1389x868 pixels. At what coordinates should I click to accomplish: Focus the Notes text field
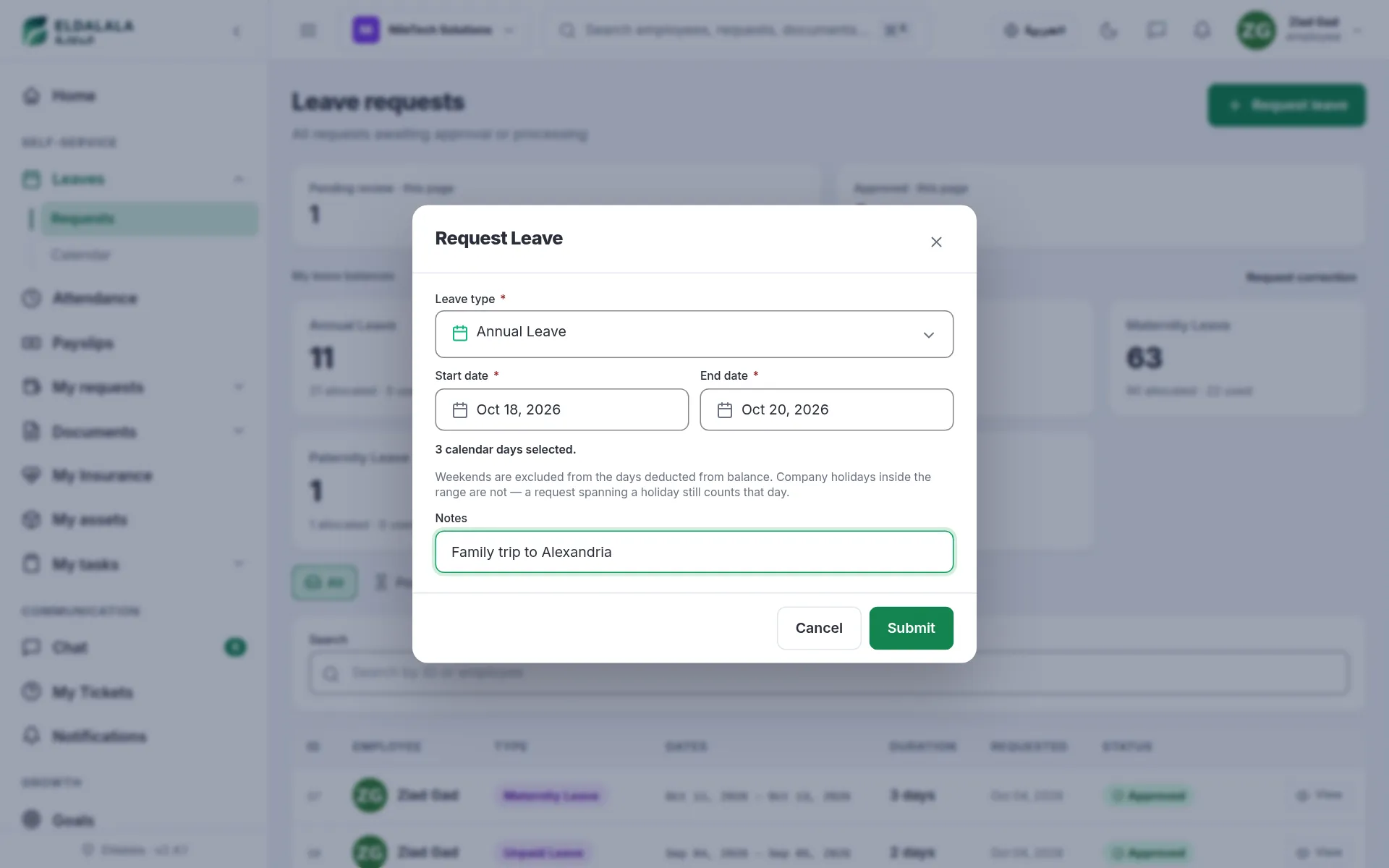coord(694,552)
